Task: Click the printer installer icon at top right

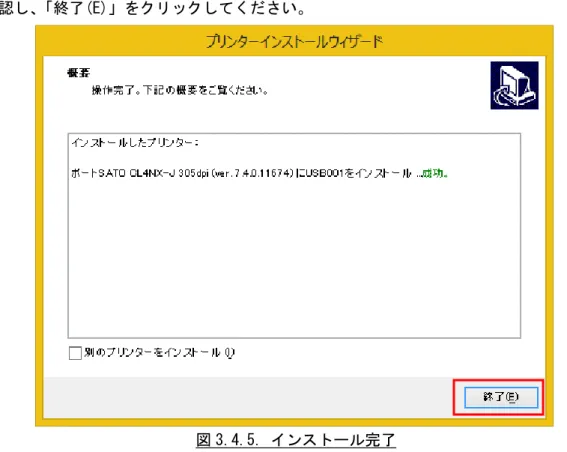Action: [514, 85]
